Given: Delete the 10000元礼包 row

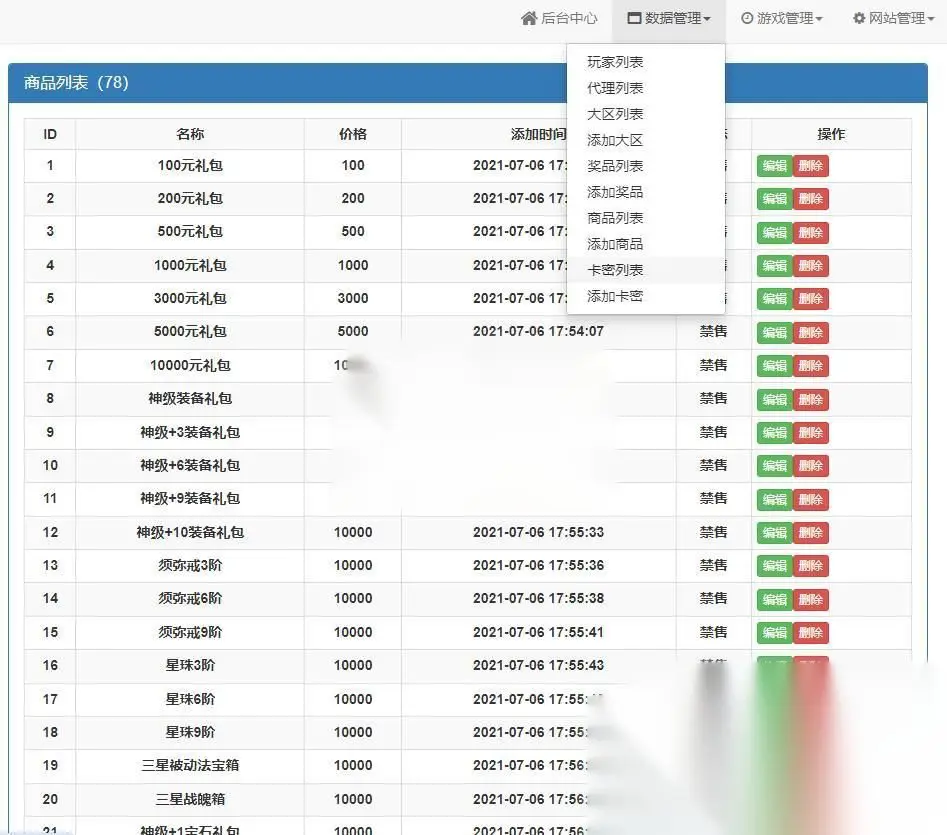Looking at the screenshot, I should tap(811, 365).
